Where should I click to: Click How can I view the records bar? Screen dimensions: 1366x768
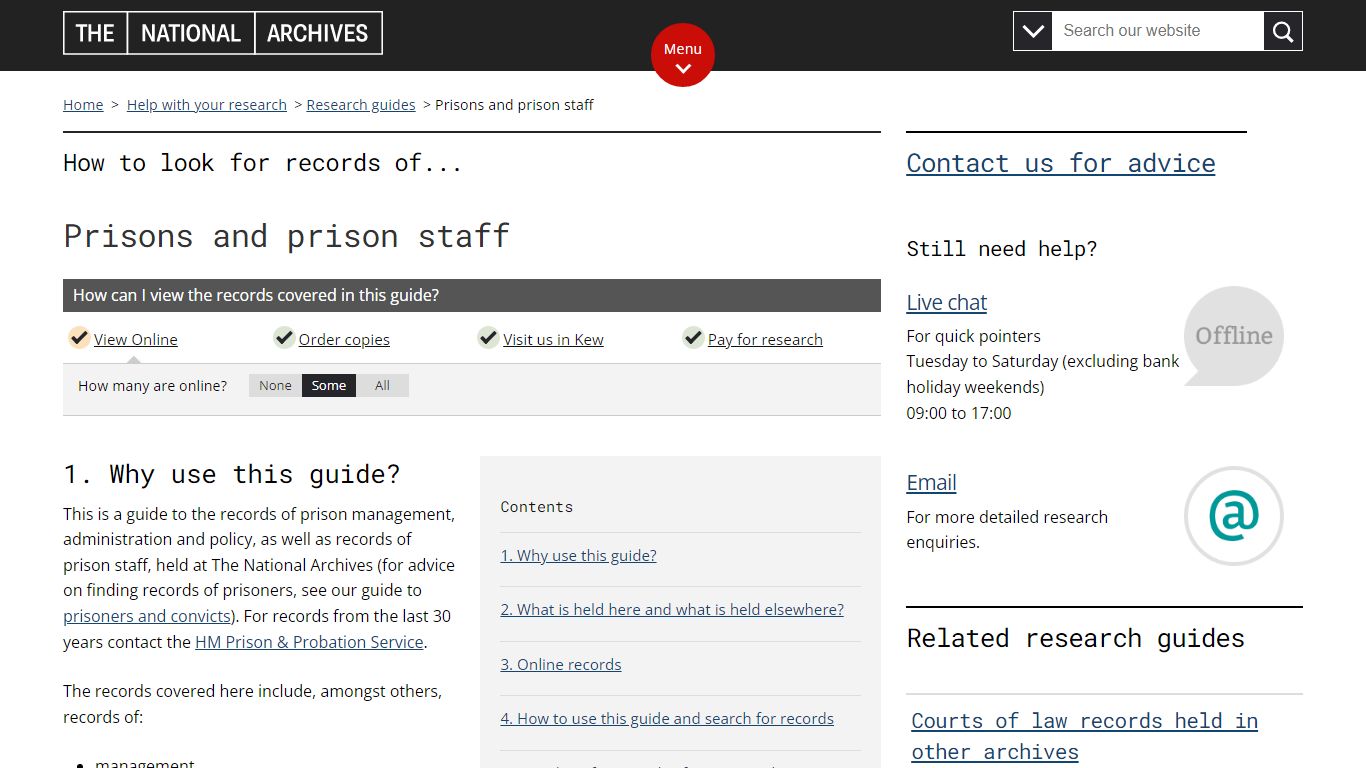coord(472,296)
